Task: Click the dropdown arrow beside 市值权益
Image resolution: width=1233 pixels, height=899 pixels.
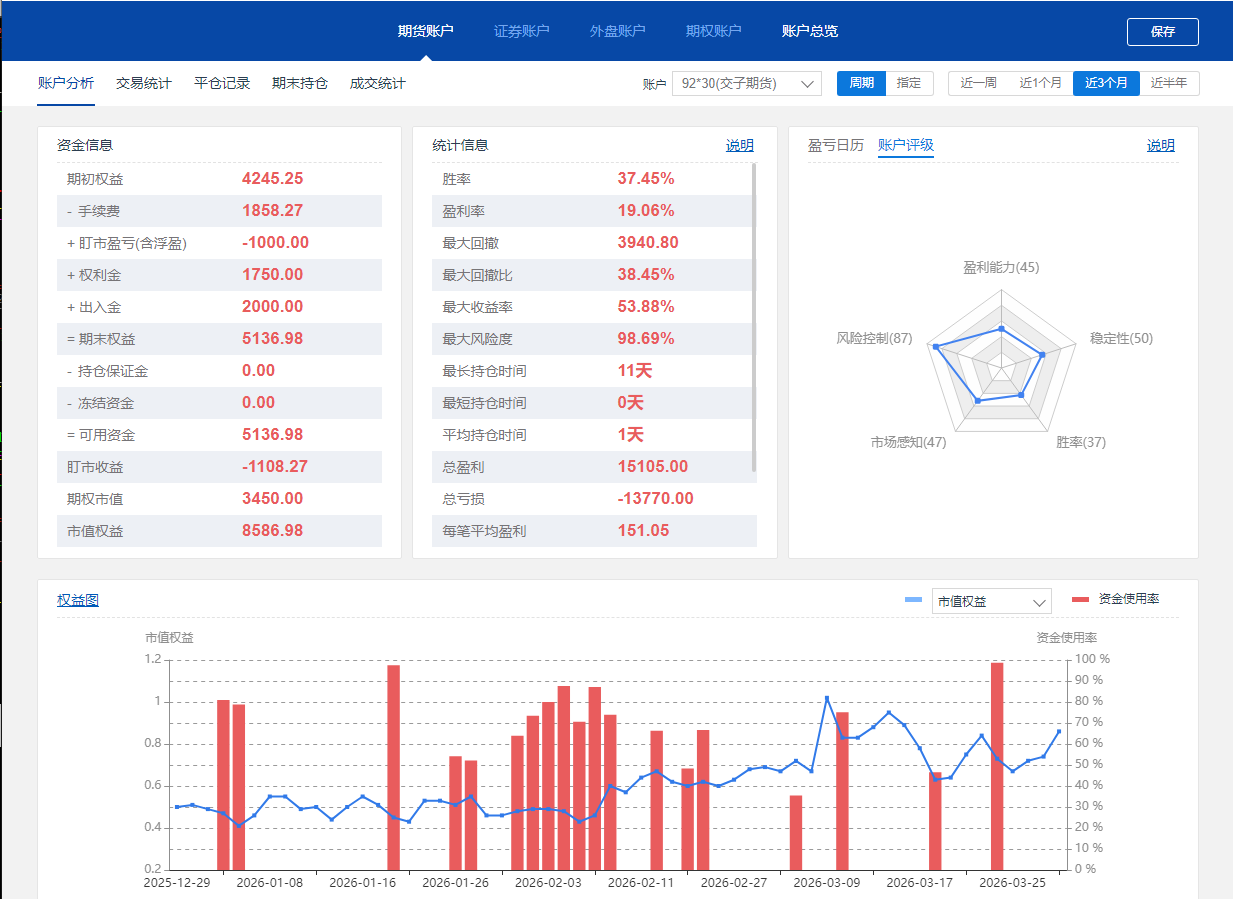Action: coord(1039,602)
